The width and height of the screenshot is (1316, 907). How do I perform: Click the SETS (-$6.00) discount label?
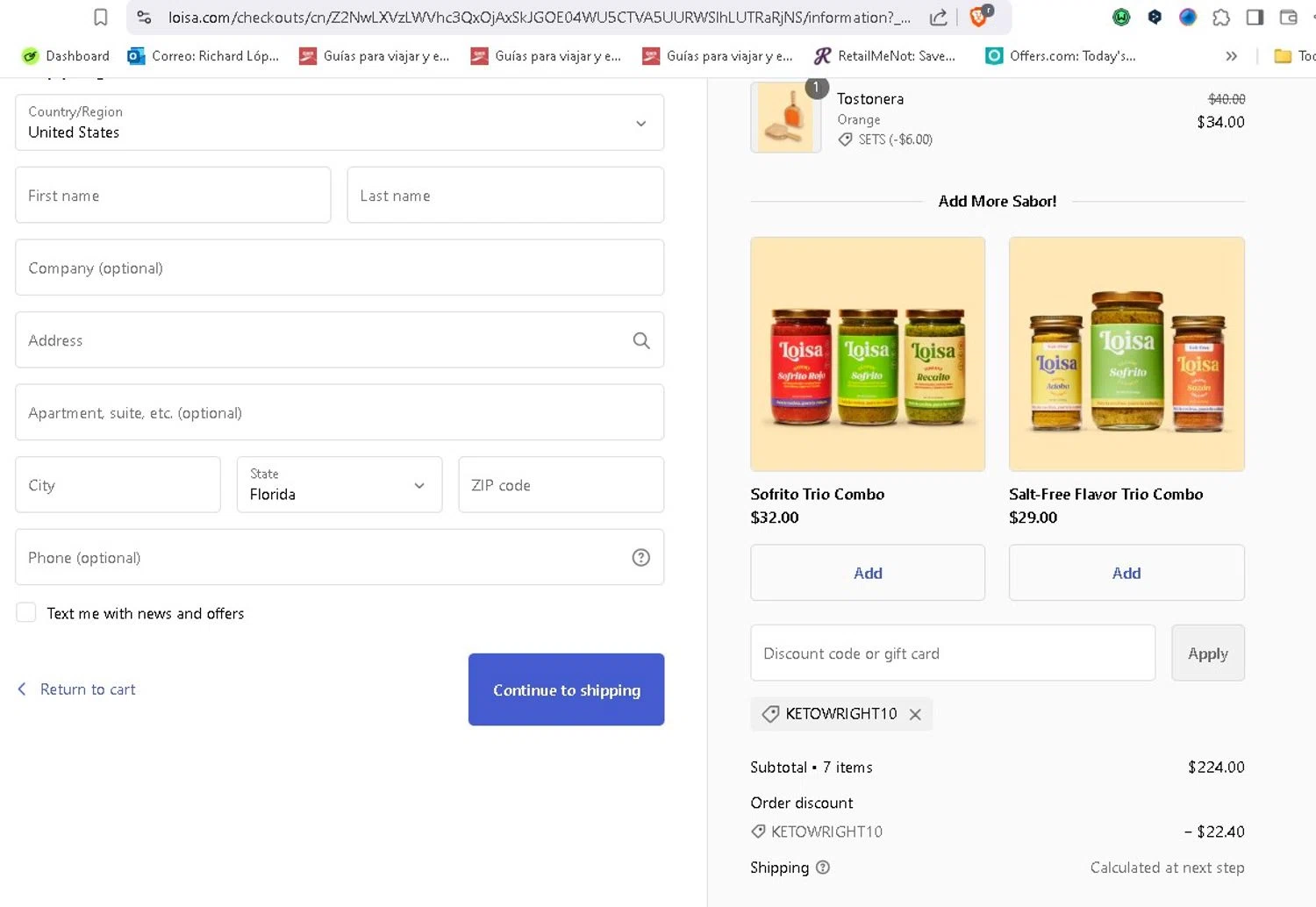tap(895, 139)
